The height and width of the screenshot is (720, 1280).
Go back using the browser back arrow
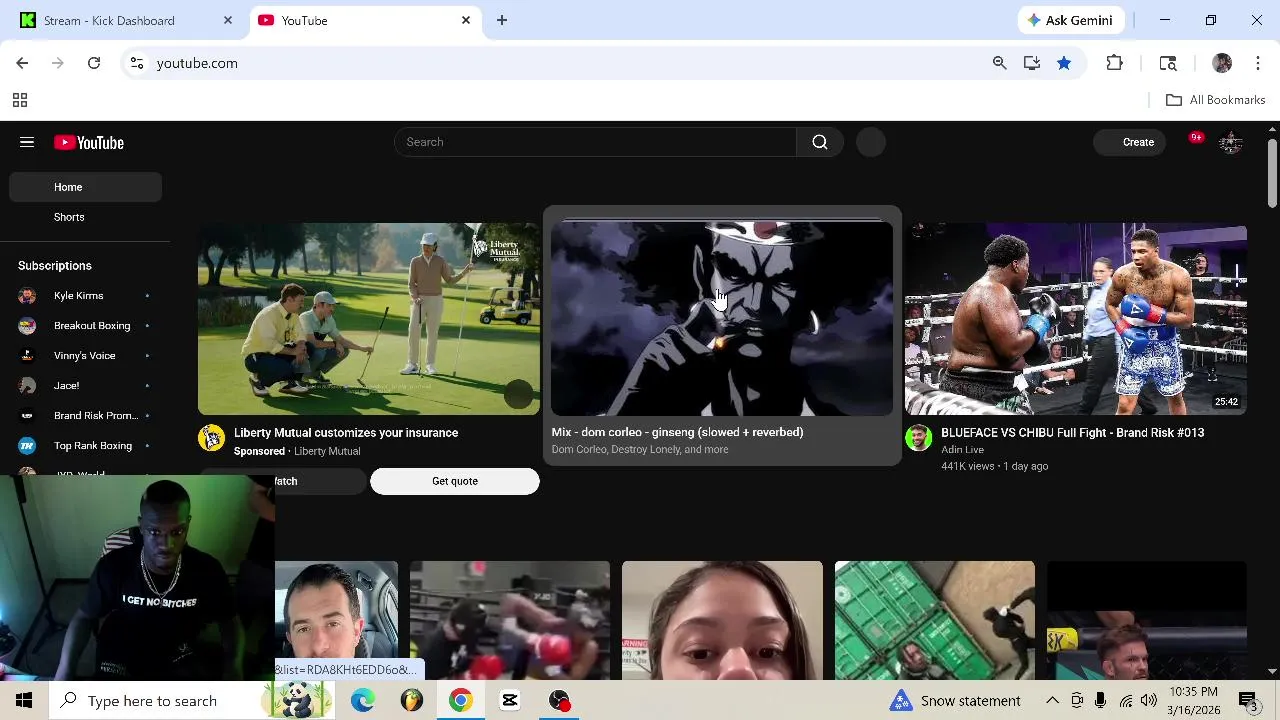(x=22, y=63)
